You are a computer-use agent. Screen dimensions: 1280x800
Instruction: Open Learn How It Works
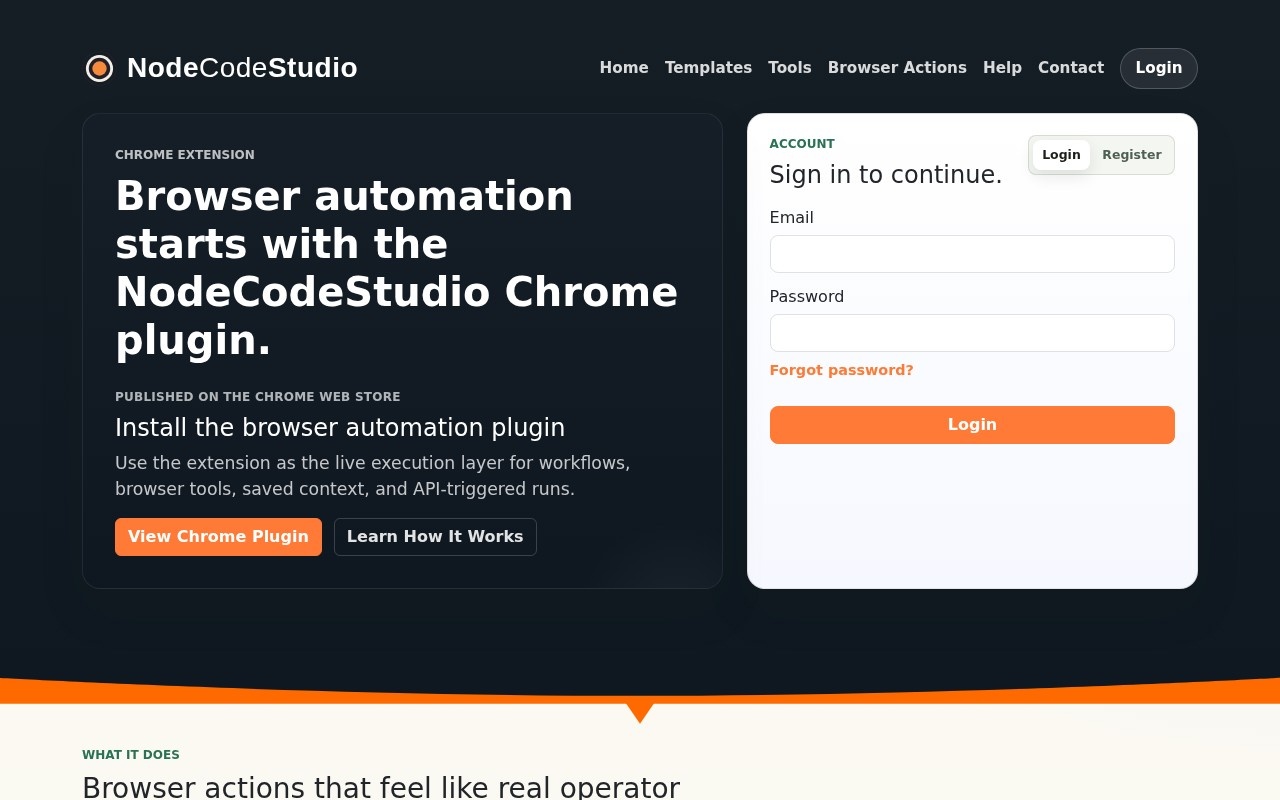click(435, 537)
